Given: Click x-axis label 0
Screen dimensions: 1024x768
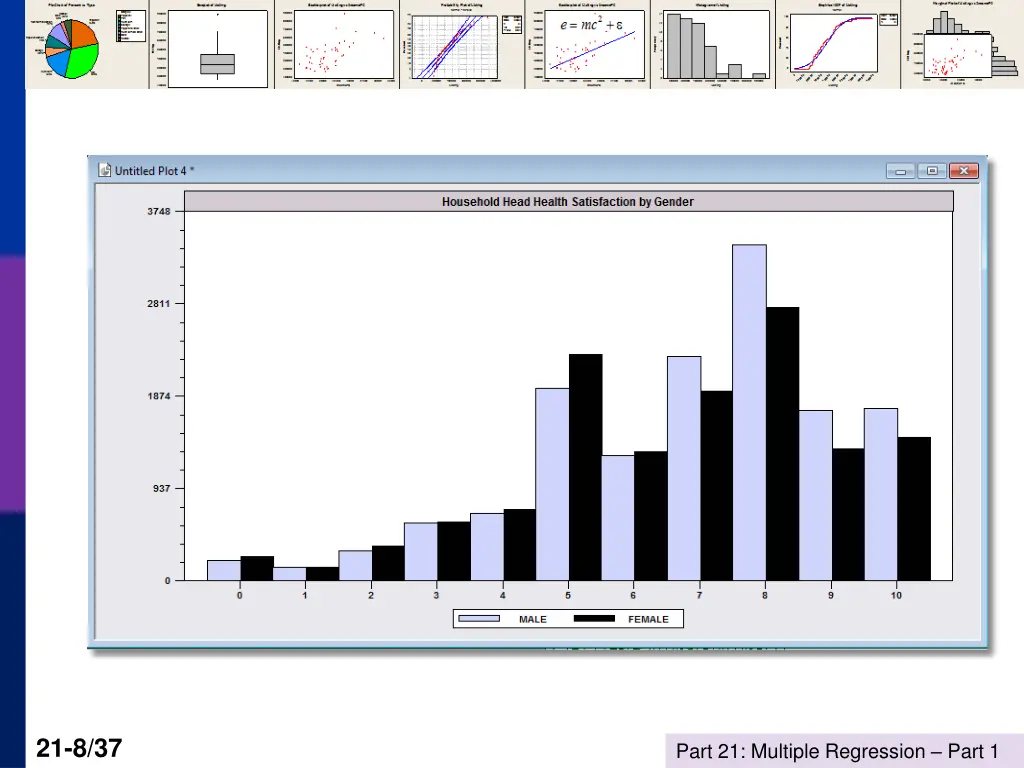Looking at the screenshot, I should (240, 595).
